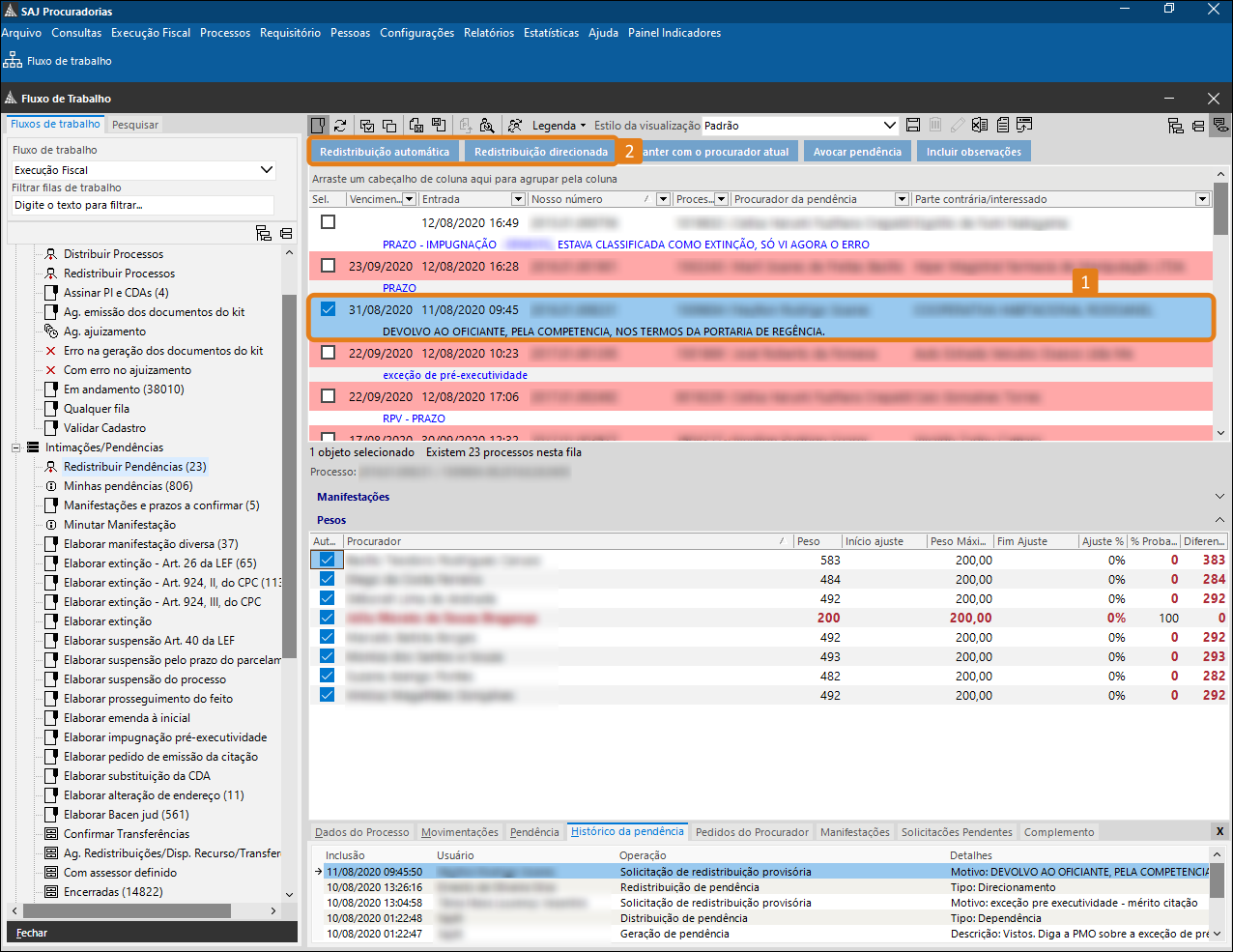Collapse the Intimações/Pendências tree node

15,447
